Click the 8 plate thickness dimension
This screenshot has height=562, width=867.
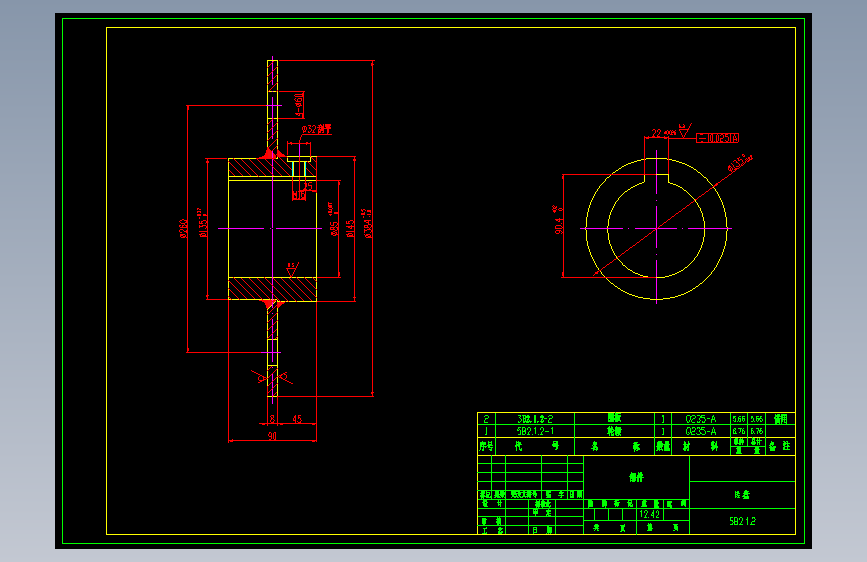point(272,419)
